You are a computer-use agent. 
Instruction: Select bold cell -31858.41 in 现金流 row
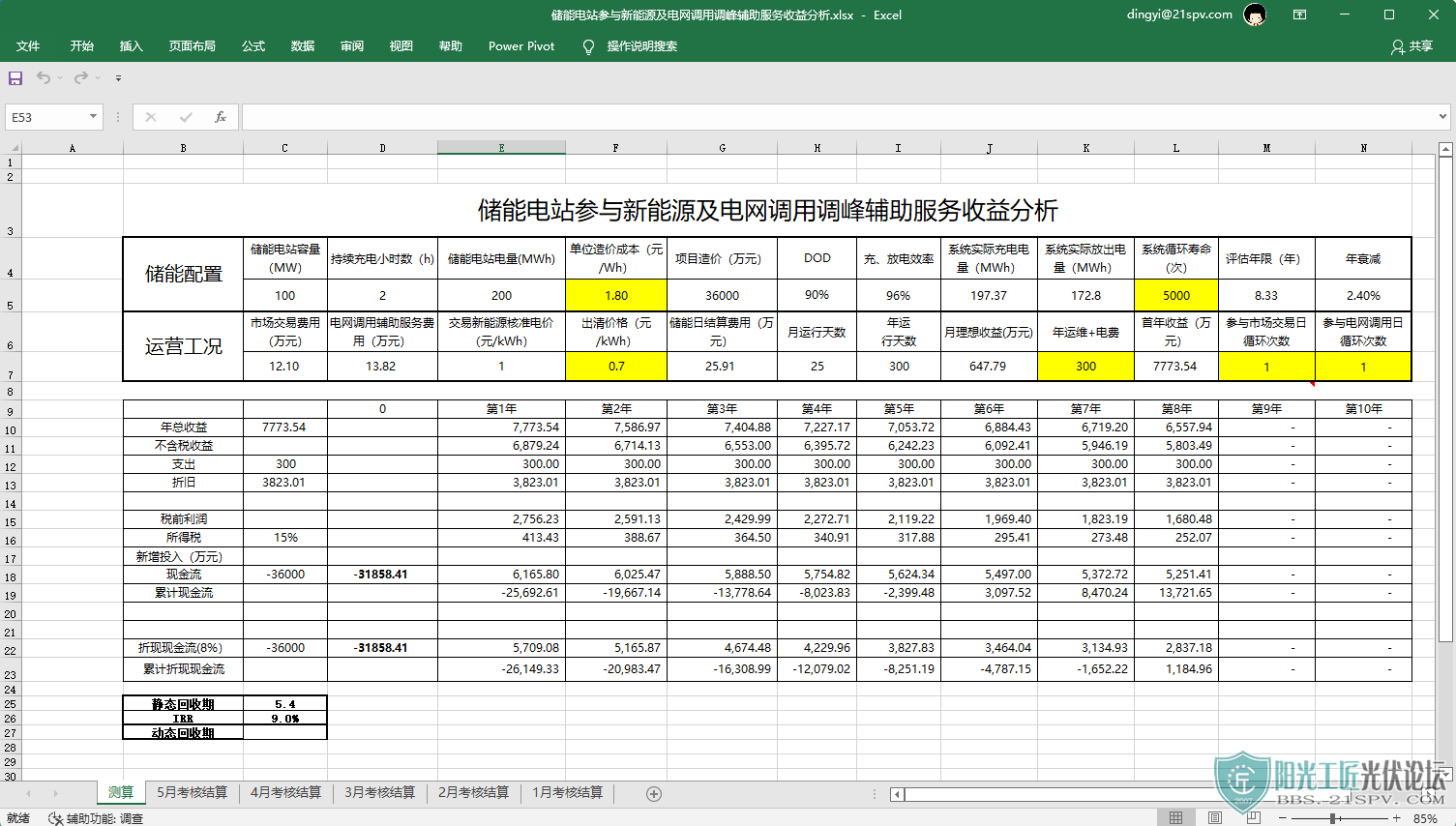click(382, 574)
